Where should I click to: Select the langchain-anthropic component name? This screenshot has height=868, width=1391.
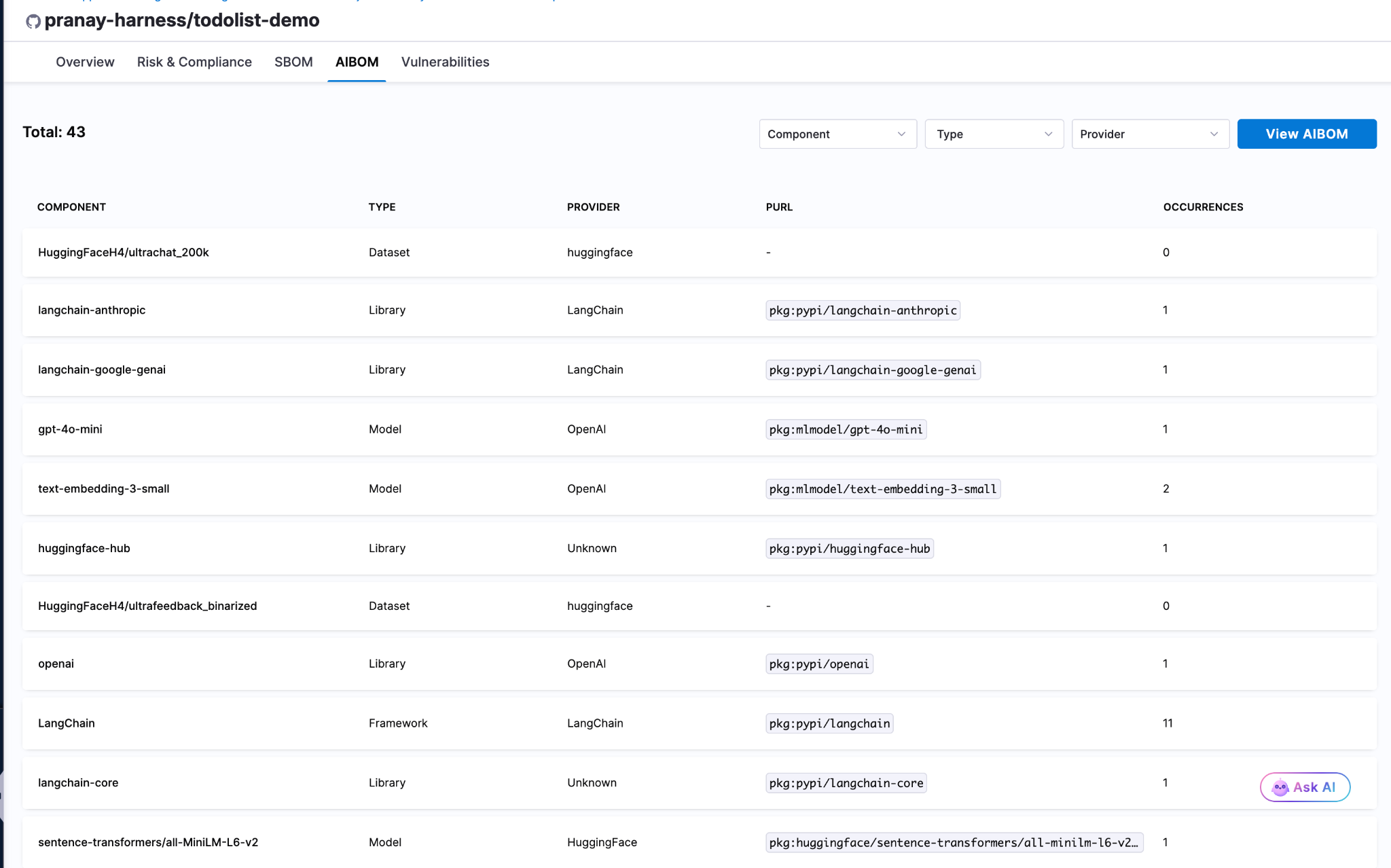(92, 310)
